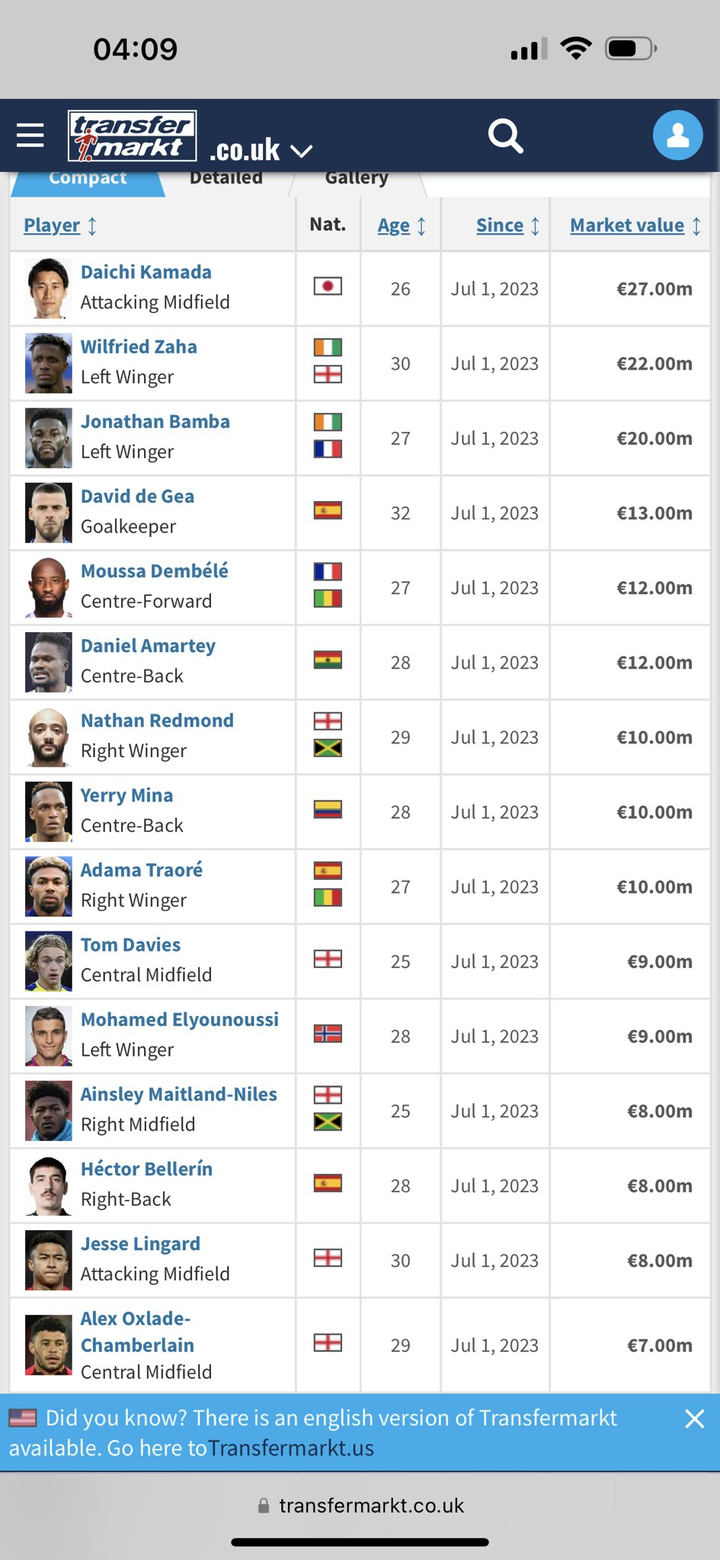Follow the Transfermarkt.us link in banner
The image size is (720, 1560).
coord(291,1448)
